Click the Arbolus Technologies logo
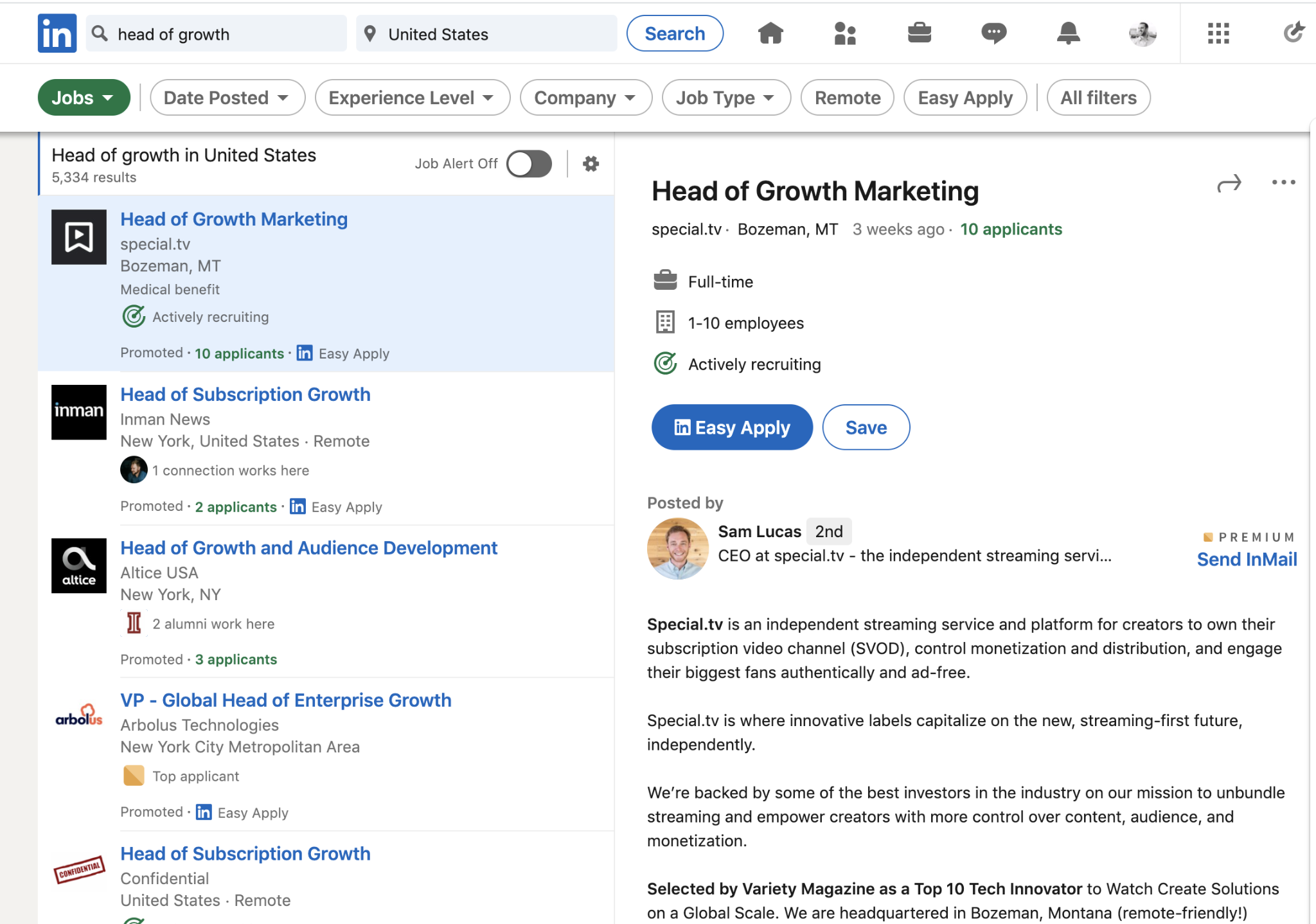Image resolution: width=1316 pixels, height=924 pixels. 79,715
